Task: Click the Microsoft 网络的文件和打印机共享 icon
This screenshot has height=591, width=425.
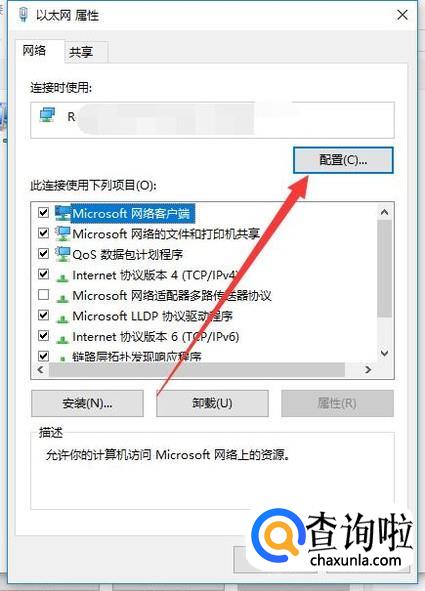Action: coord(63,234)
